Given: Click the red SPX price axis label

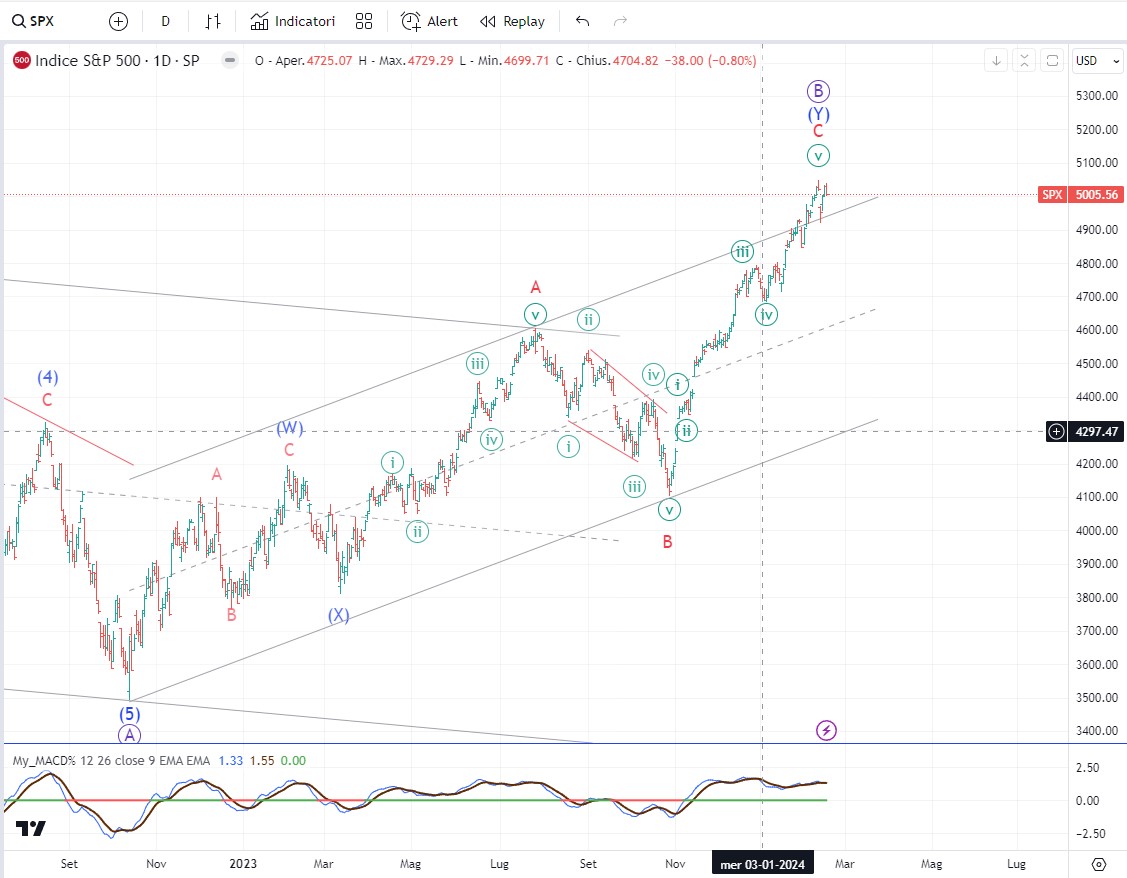Looking at the screenshot, I should click(x=1052, y=195).
